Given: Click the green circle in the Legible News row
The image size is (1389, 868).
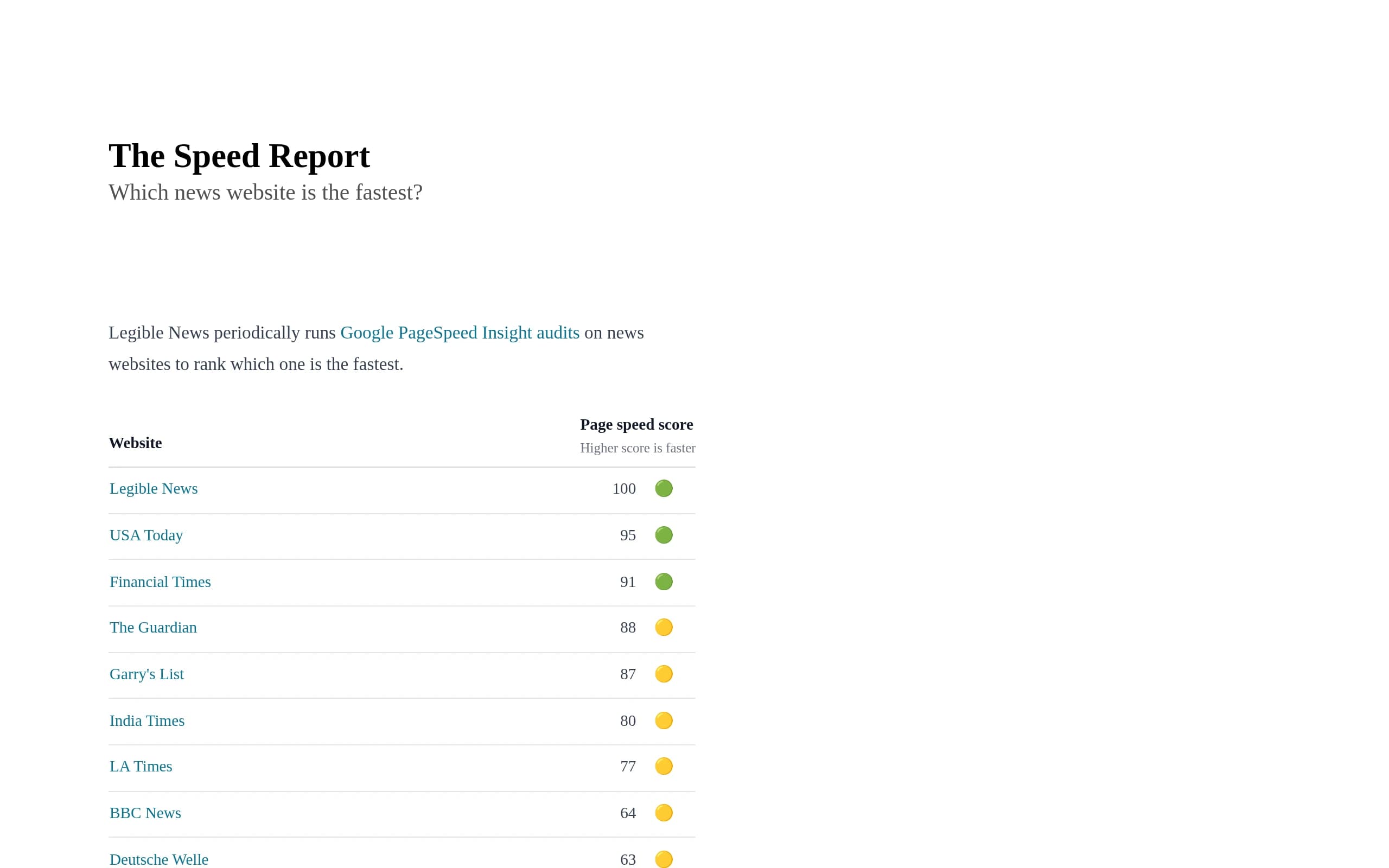Looking at the screenshot, I should coord(664,489).
